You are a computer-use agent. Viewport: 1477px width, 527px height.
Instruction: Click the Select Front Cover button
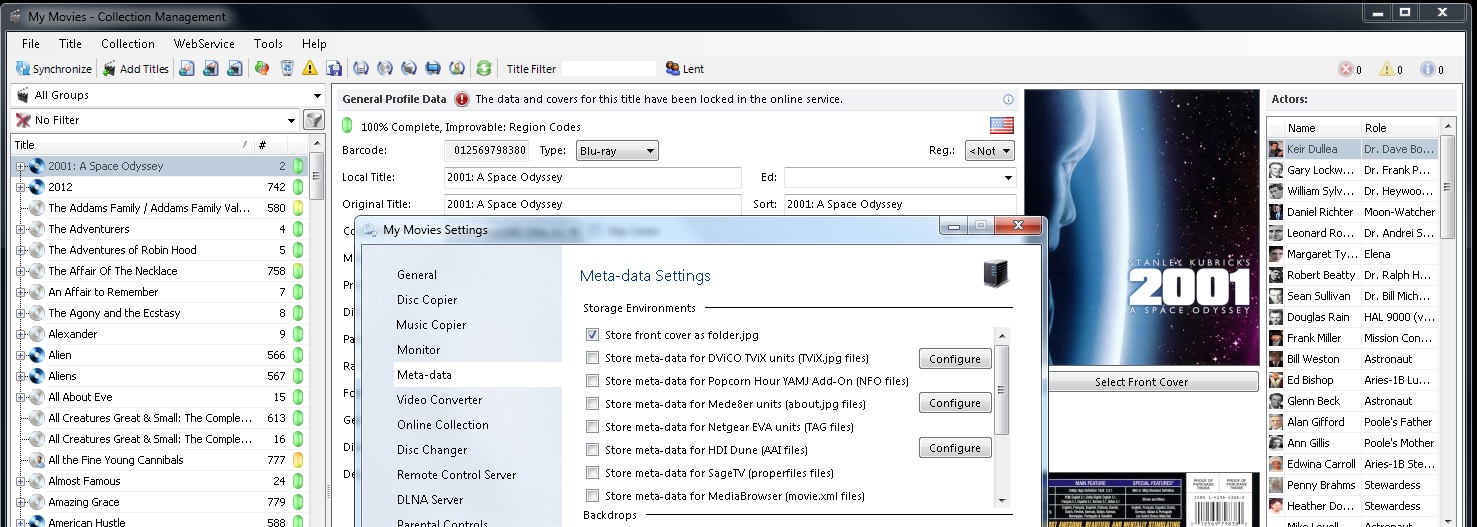tap(1141, 382)
